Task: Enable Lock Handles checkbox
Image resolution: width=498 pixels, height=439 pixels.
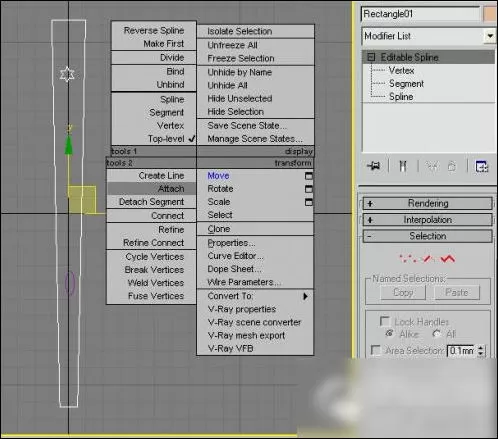Action: [384, 321]
